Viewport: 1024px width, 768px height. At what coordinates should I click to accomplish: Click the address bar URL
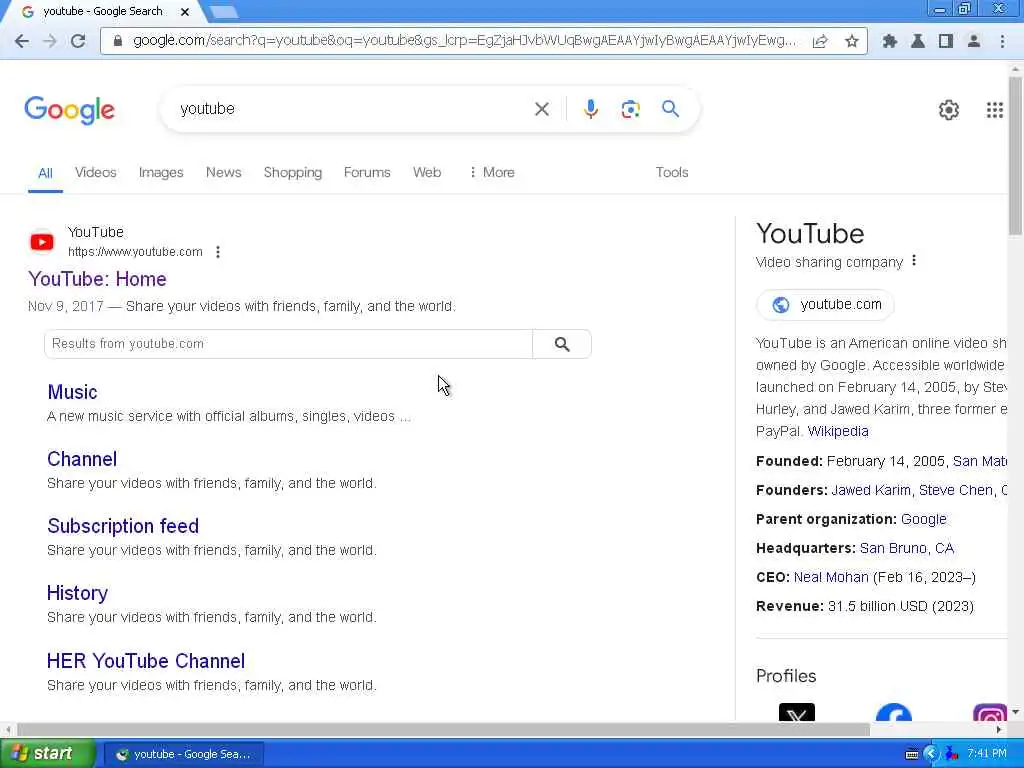point(464,41)
